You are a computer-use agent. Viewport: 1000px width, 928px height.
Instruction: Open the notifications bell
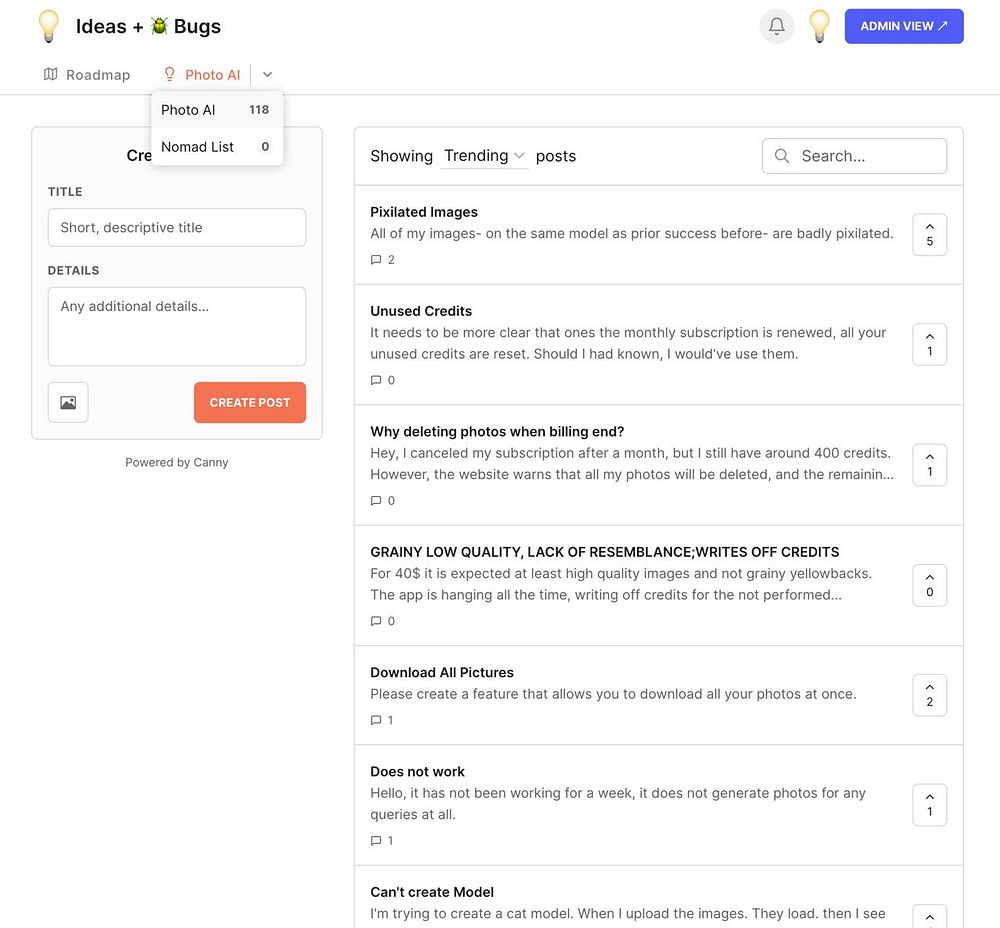coord(777,27)
